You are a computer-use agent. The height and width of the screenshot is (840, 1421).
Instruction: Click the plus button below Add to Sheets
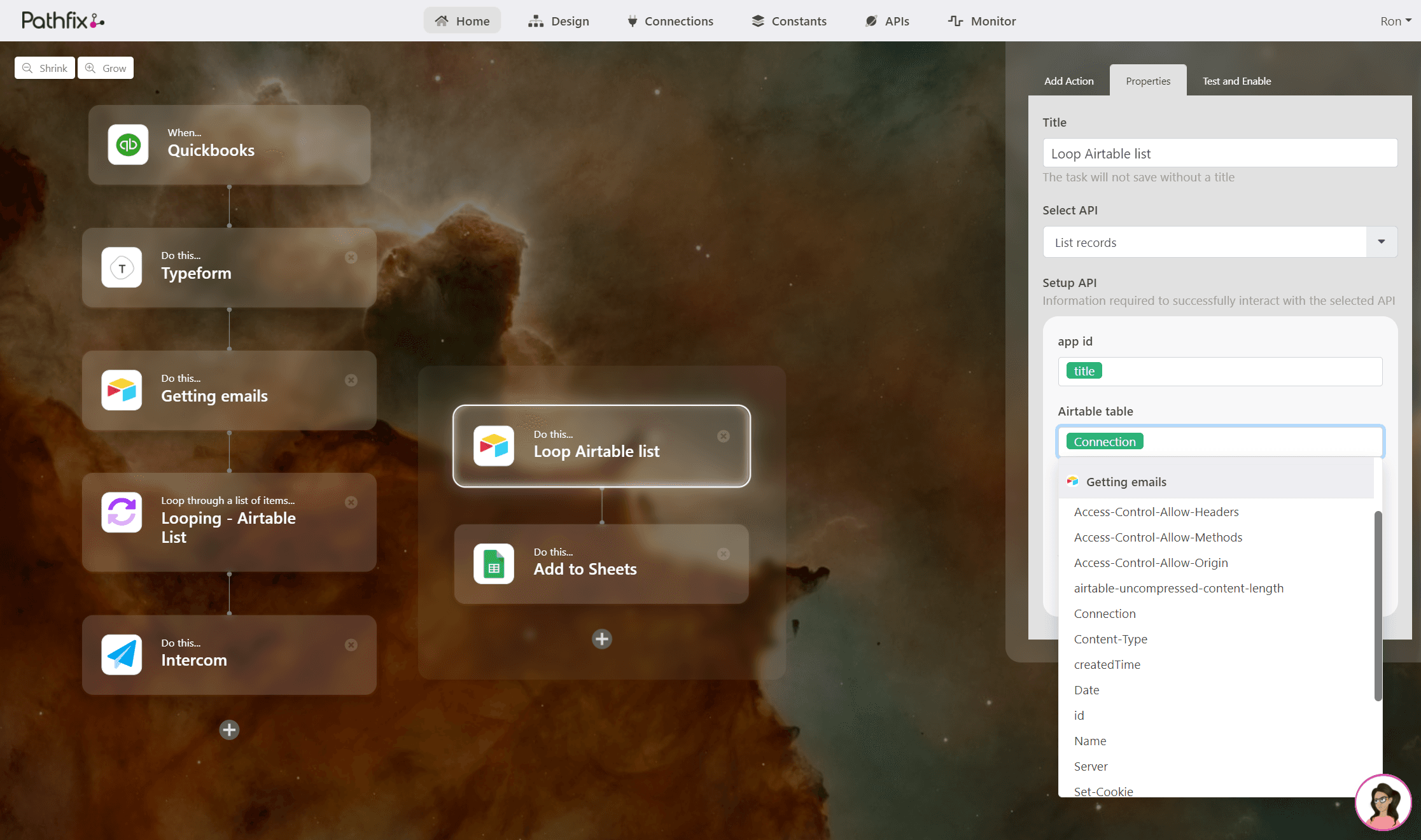(601, 638)
